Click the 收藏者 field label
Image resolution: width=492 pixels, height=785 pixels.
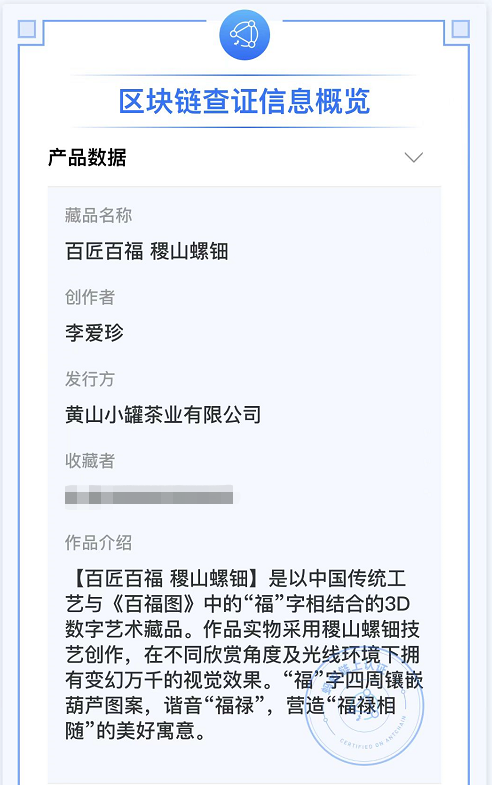click(90, 460)
